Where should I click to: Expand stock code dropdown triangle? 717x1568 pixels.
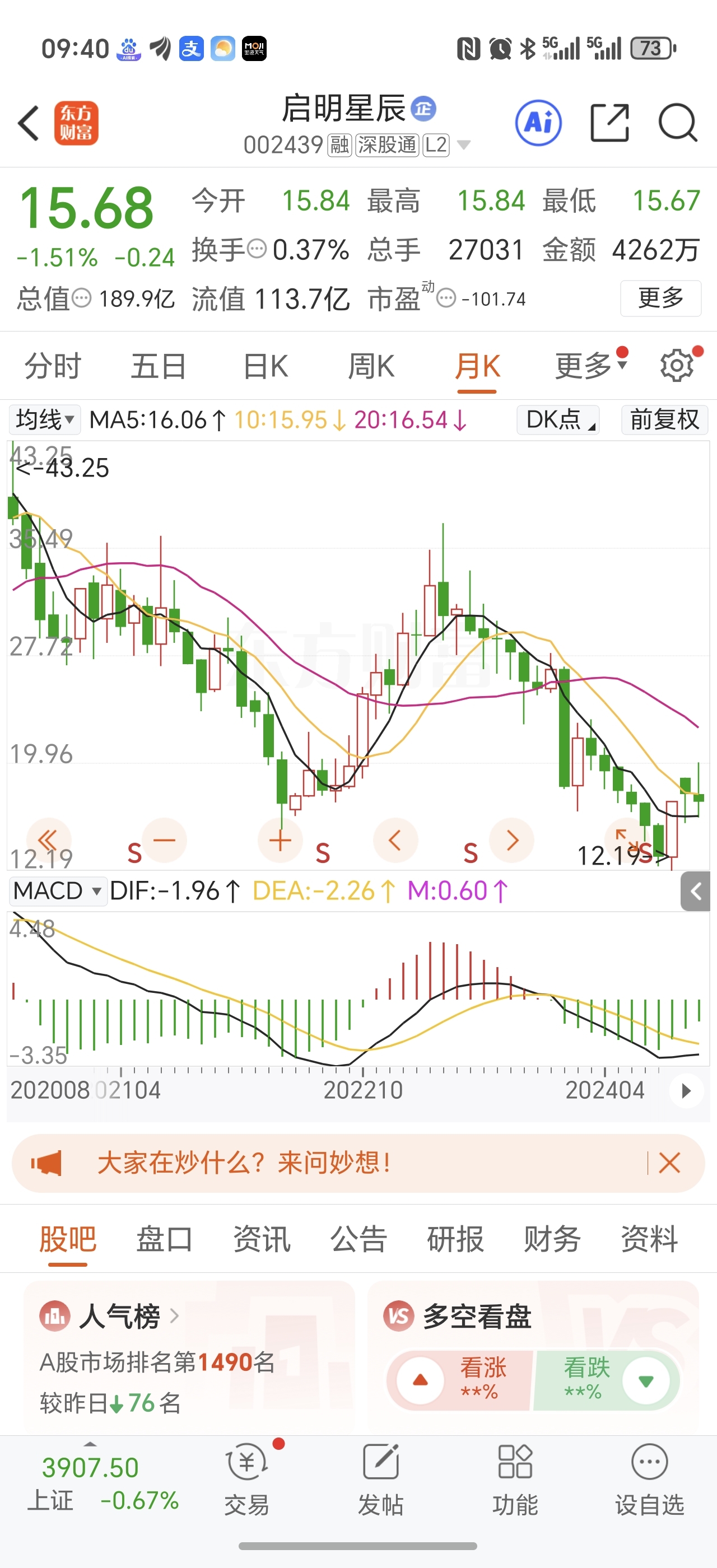[464, 145]
